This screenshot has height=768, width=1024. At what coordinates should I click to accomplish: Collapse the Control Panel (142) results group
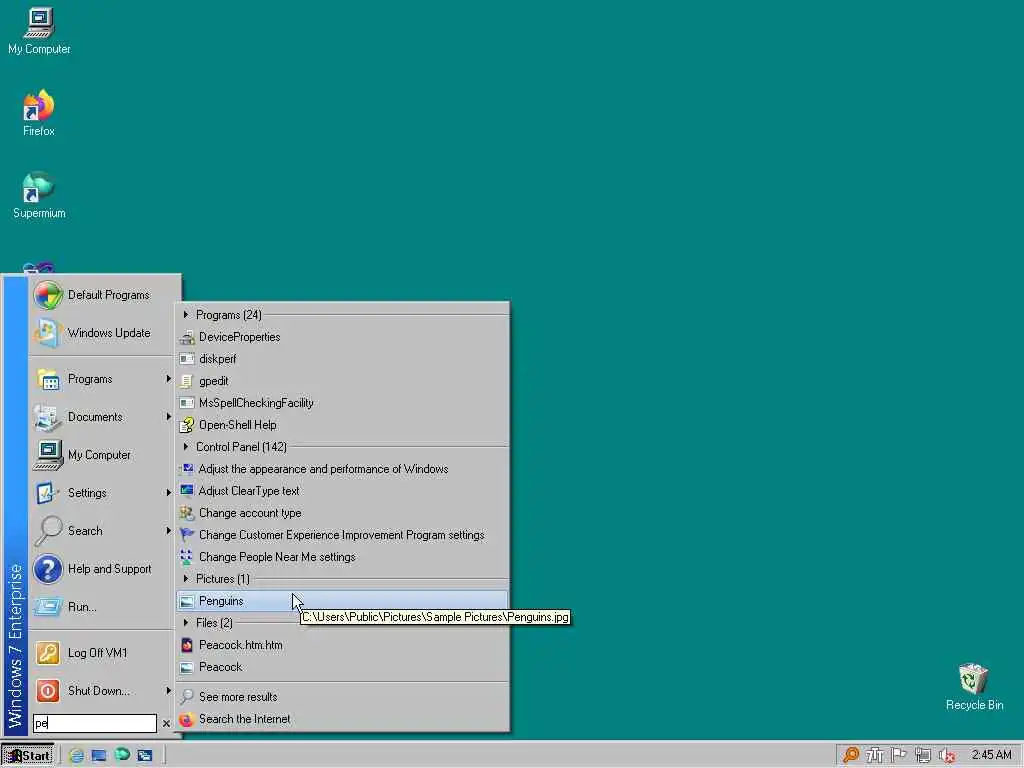click(x=186, y=447)
